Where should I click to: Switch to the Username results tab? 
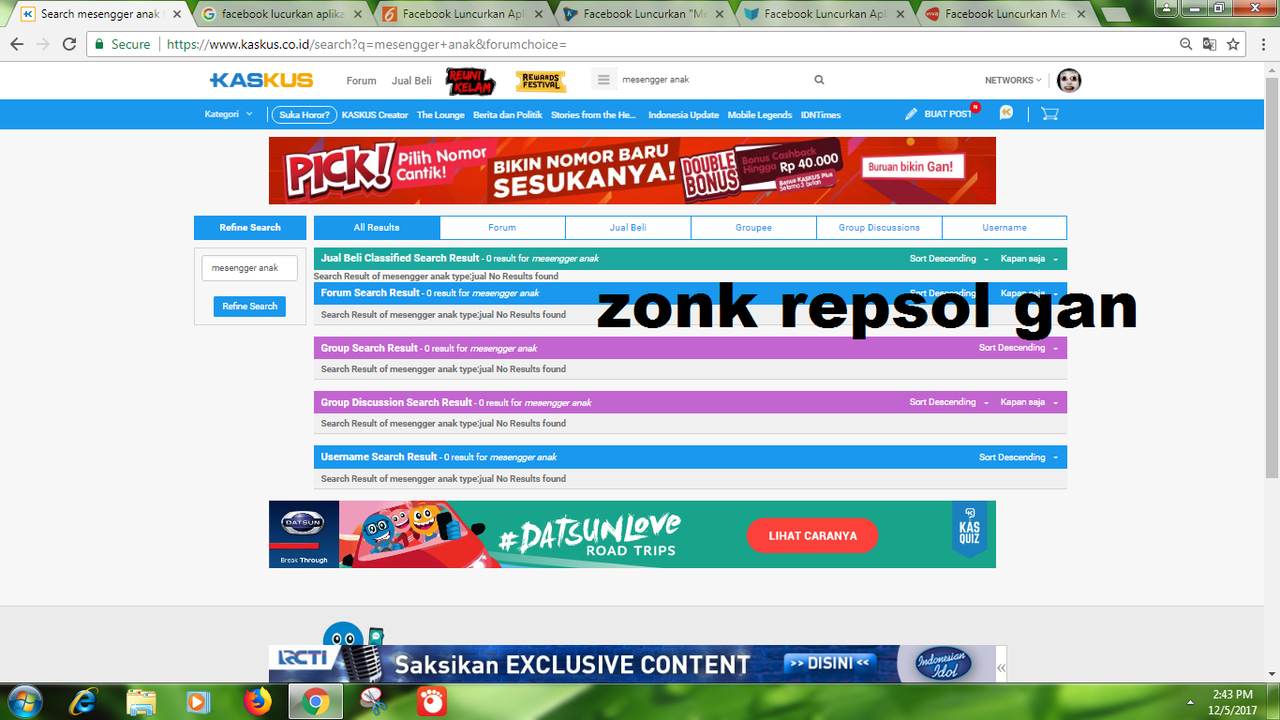click(x=1004, y=227)
